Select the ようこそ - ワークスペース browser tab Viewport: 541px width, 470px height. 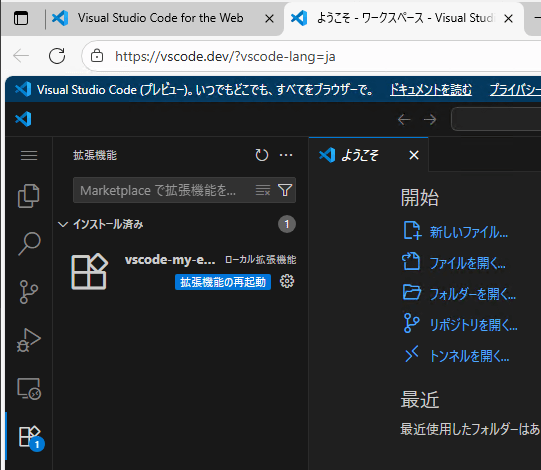(404, 18)
